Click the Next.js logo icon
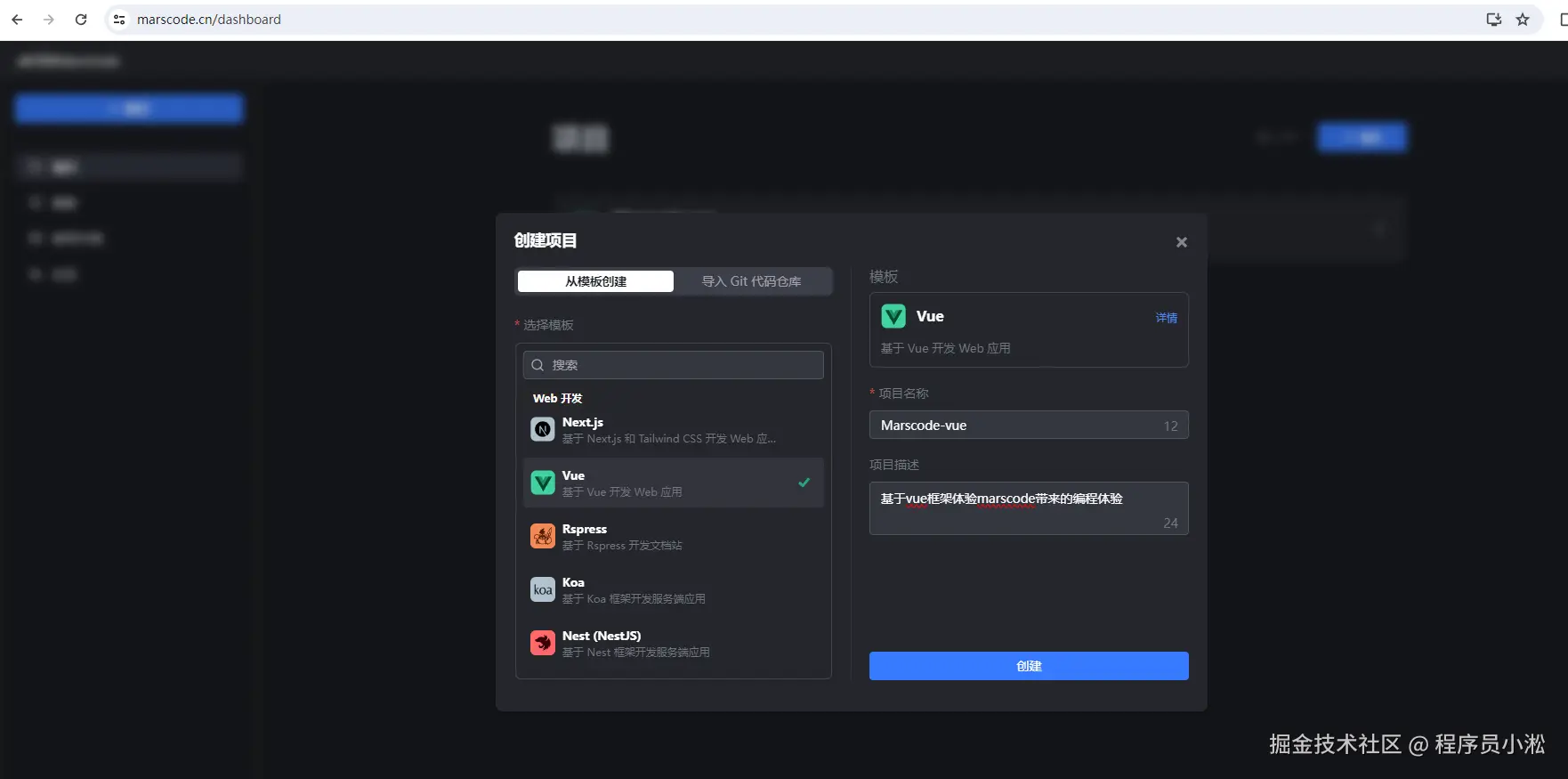Viewport: 1568px width, 779px height. click(543, 429)
